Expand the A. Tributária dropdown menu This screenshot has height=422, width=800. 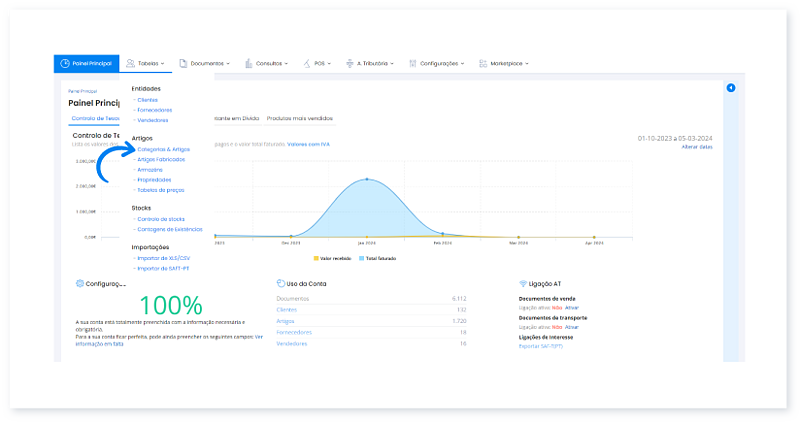373,63
